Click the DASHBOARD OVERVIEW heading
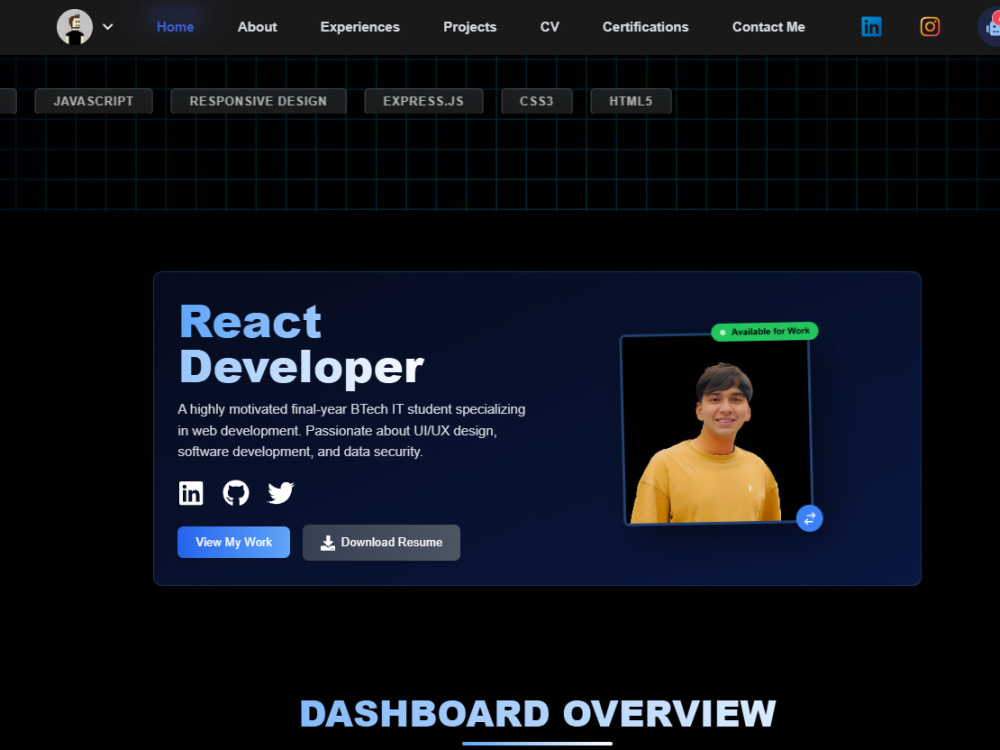Screen dimensions: 1000x750 538,714
